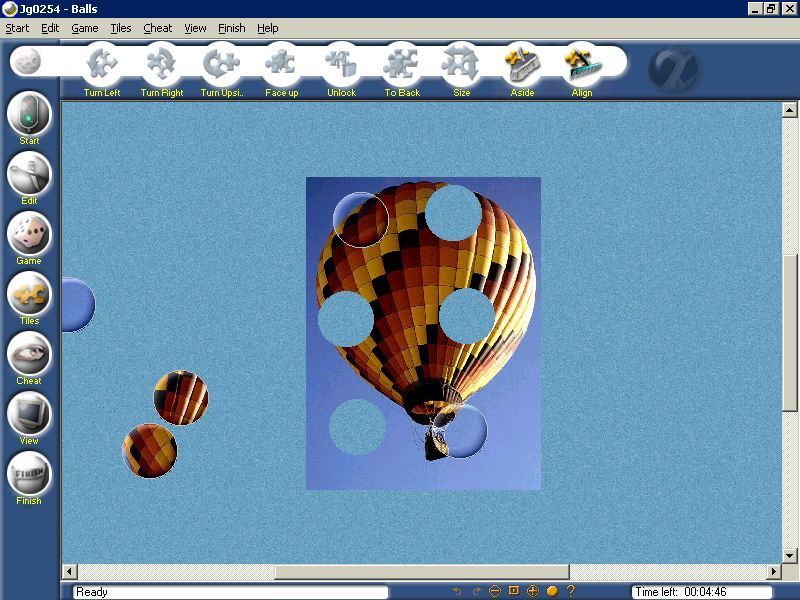Click the horizontal scrollbar thumb
Image resolution: width=800 pixels, height=600 pixels.
click(422, 571)
